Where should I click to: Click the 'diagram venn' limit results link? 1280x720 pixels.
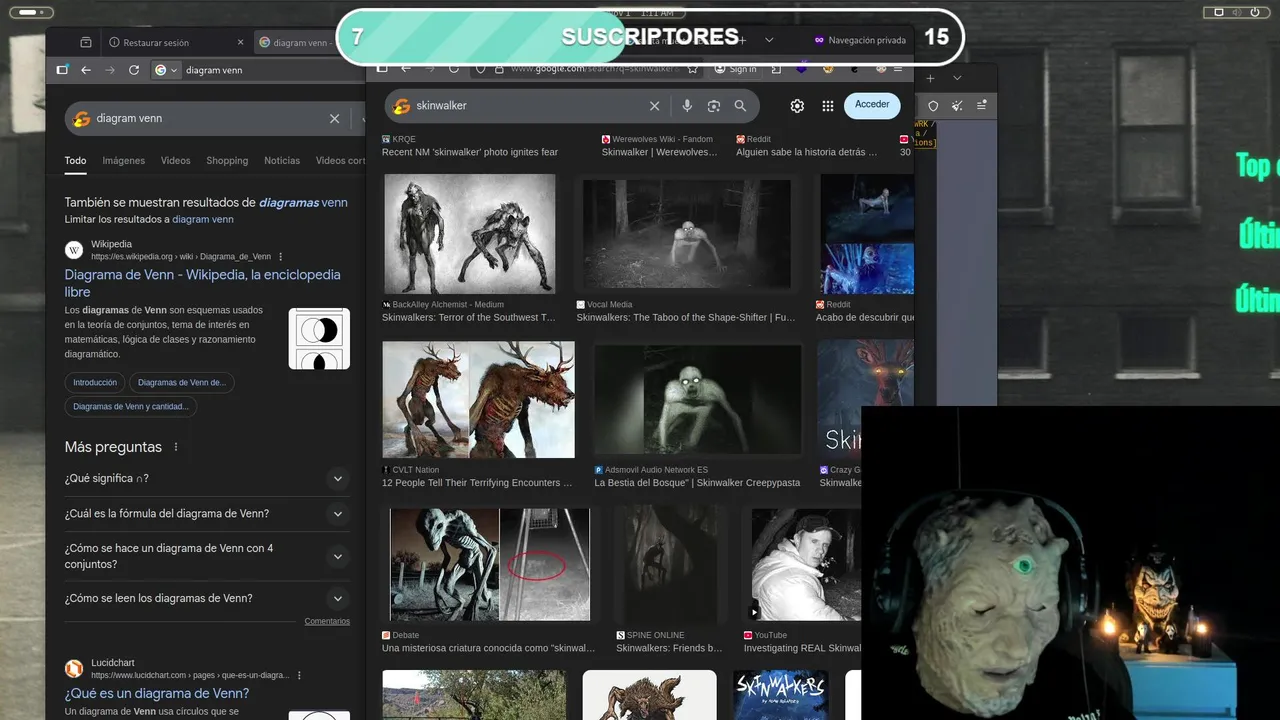click(x=203, y=219)
